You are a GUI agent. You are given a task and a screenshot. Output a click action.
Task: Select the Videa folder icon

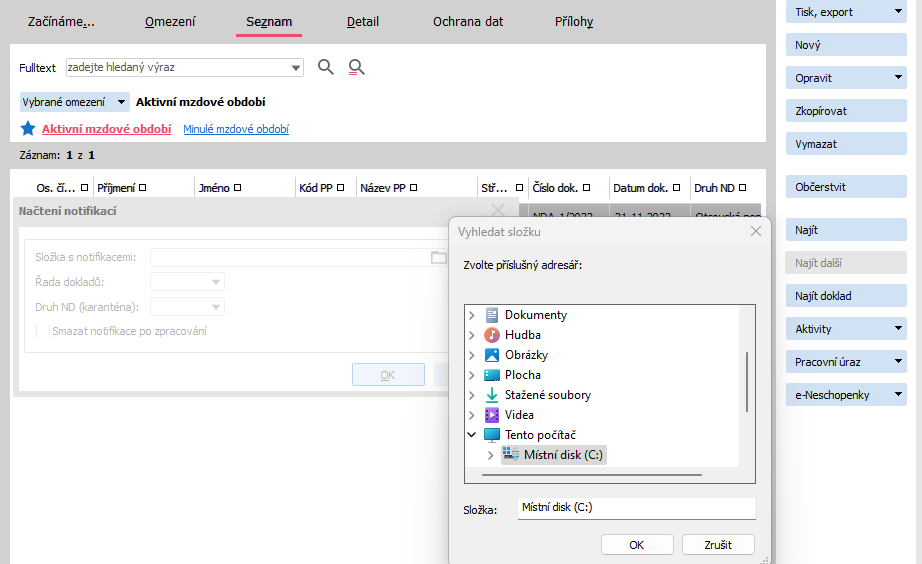pyautogui.click(x=492, y=415)
